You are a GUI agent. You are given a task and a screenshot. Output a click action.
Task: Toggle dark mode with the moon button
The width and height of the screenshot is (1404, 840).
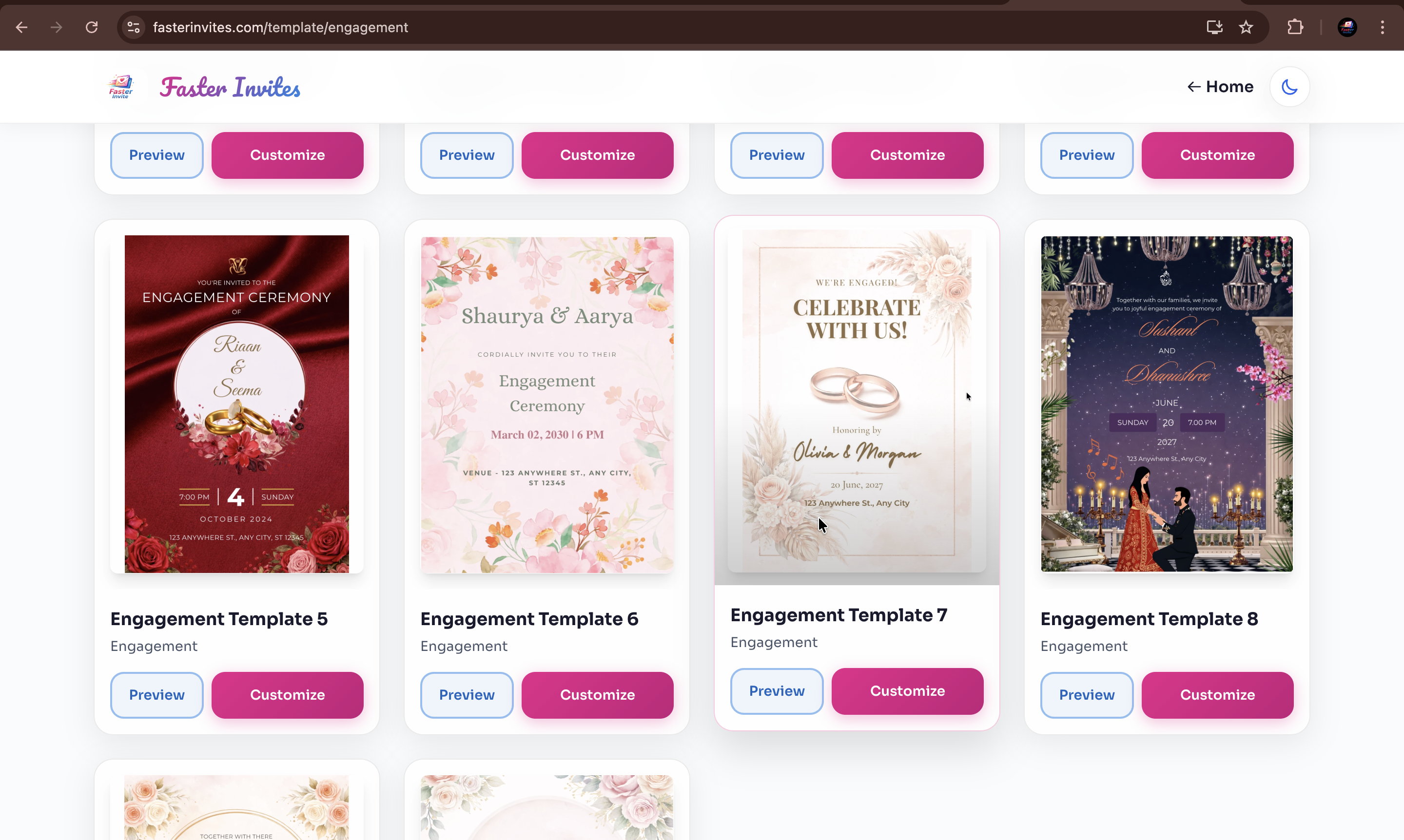[x=1289, y=86]
